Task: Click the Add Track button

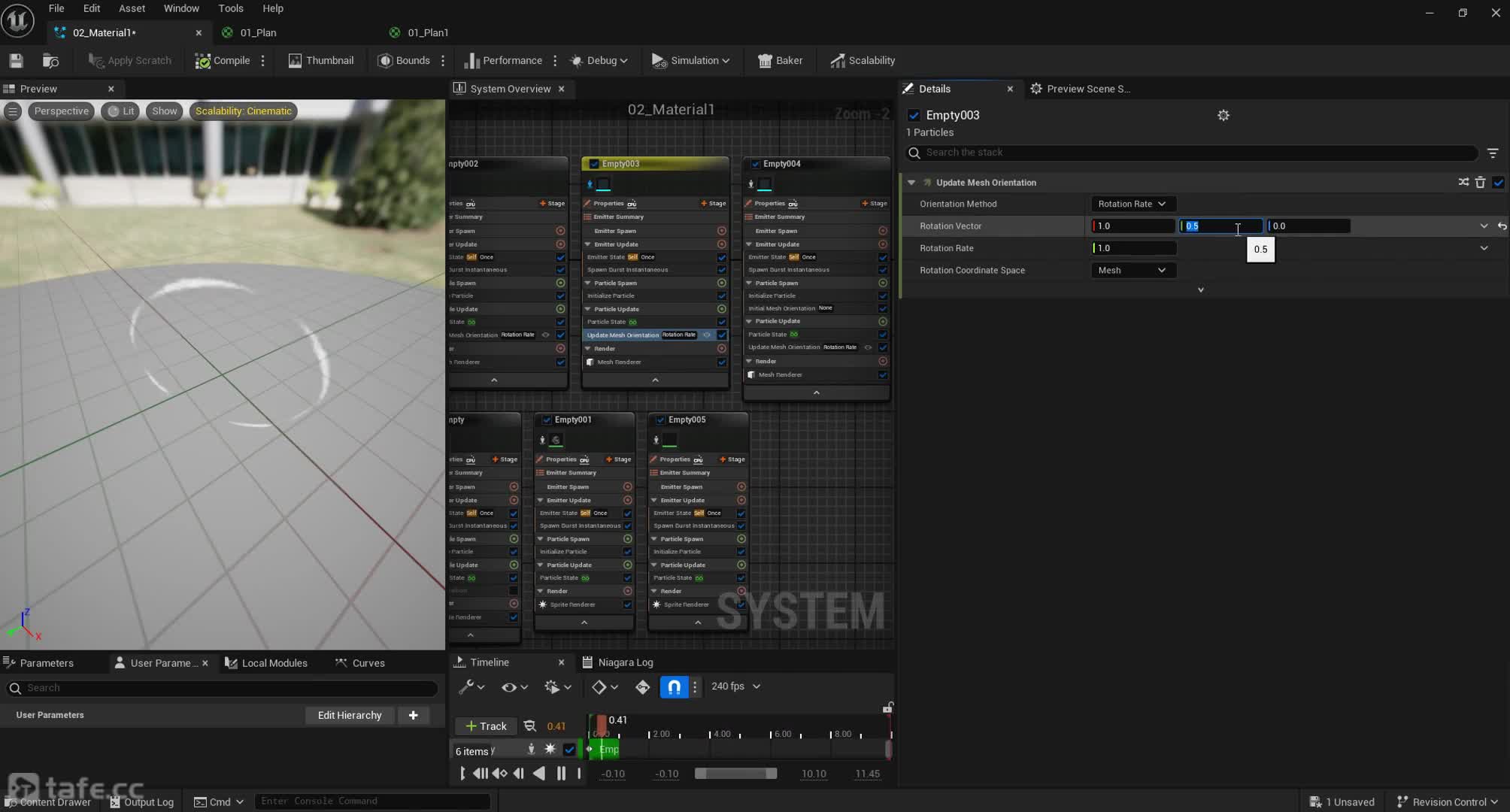Action: (x=486, y=726)
